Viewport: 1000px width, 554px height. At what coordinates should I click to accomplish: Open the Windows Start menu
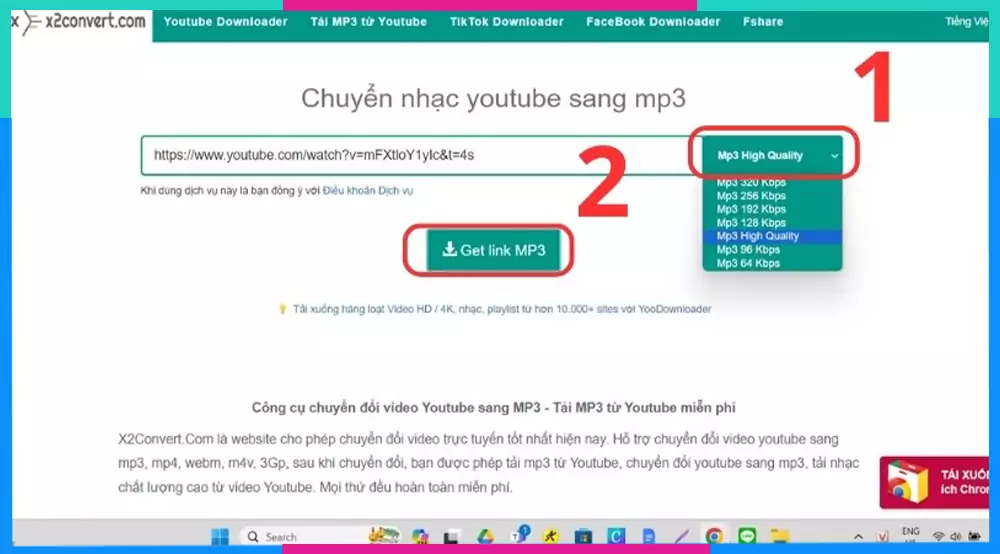coord(220,537)
